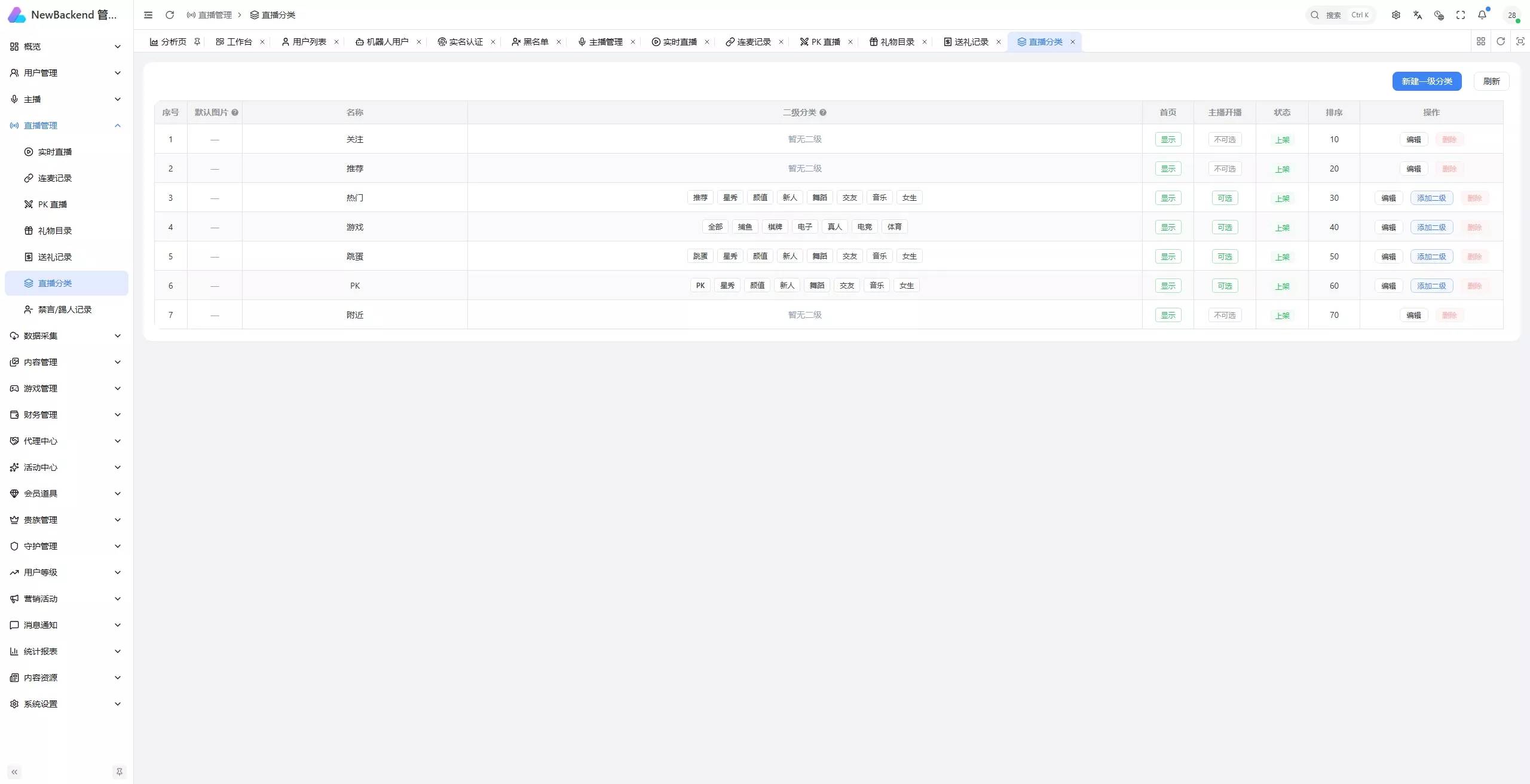Click the 新建一级分类 button
1530x784 pixels.
(1427, 81)
